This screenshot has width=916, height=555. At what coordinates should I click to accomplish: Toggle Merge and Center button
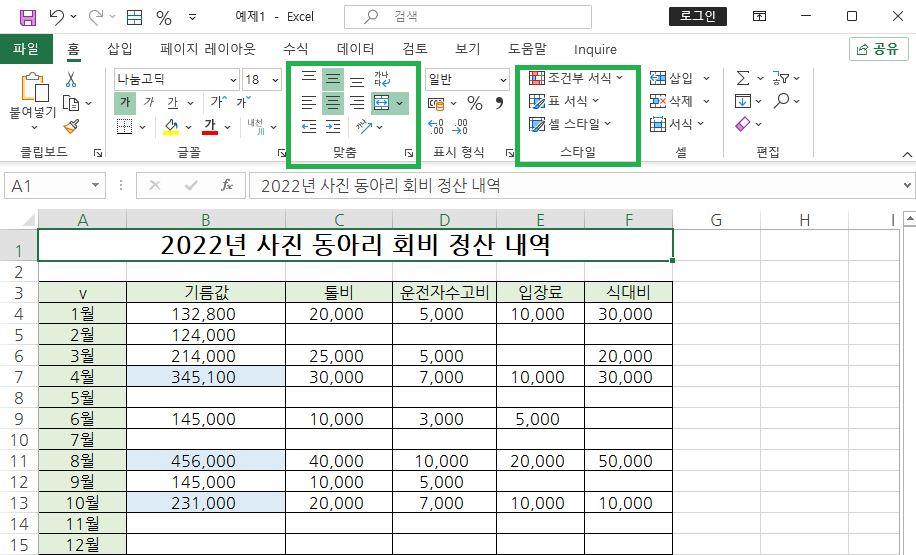(381, 103)
